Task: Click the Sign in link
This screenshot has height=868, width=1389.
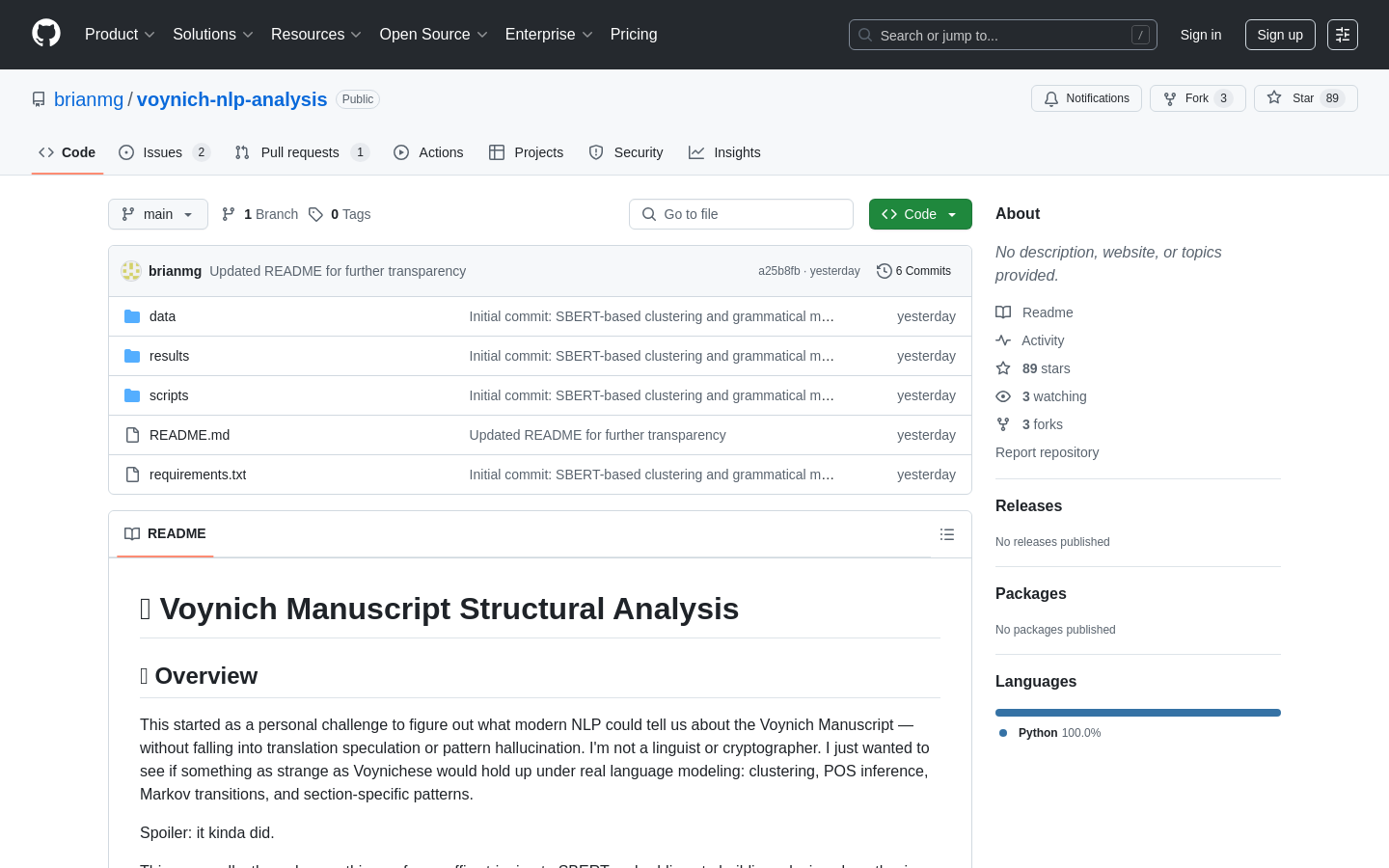Action: [1201, 35]
